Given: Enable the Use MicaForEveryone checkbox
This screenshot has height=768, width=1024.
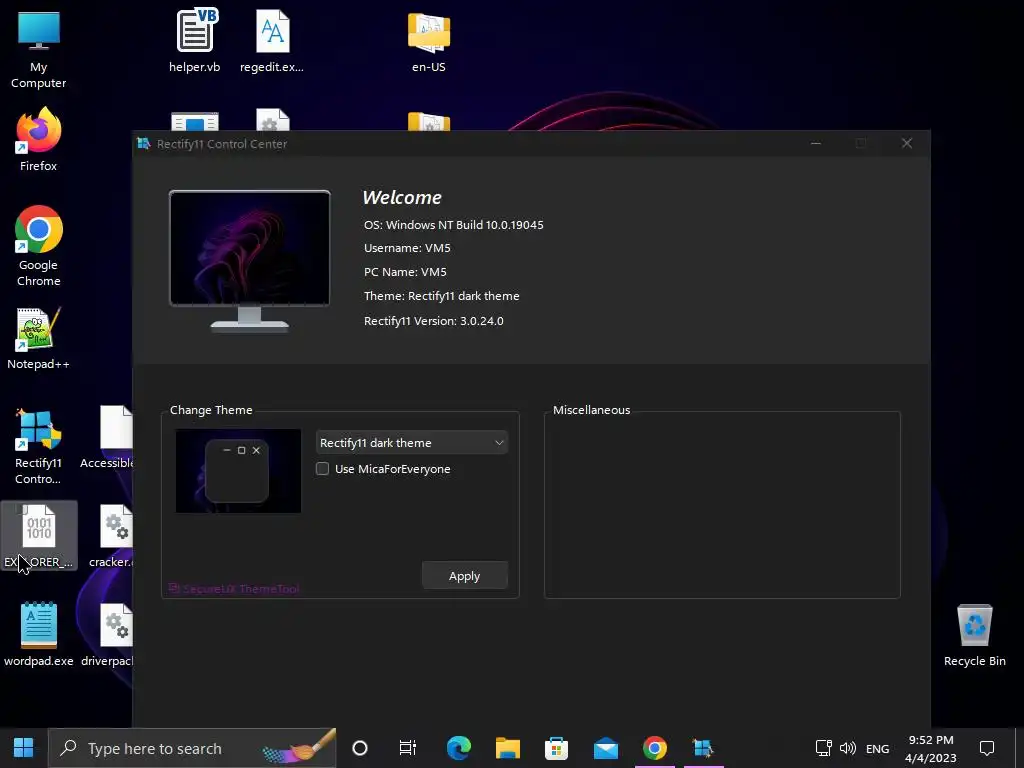Looking at the screenshot, I should (x=323, y=469).
